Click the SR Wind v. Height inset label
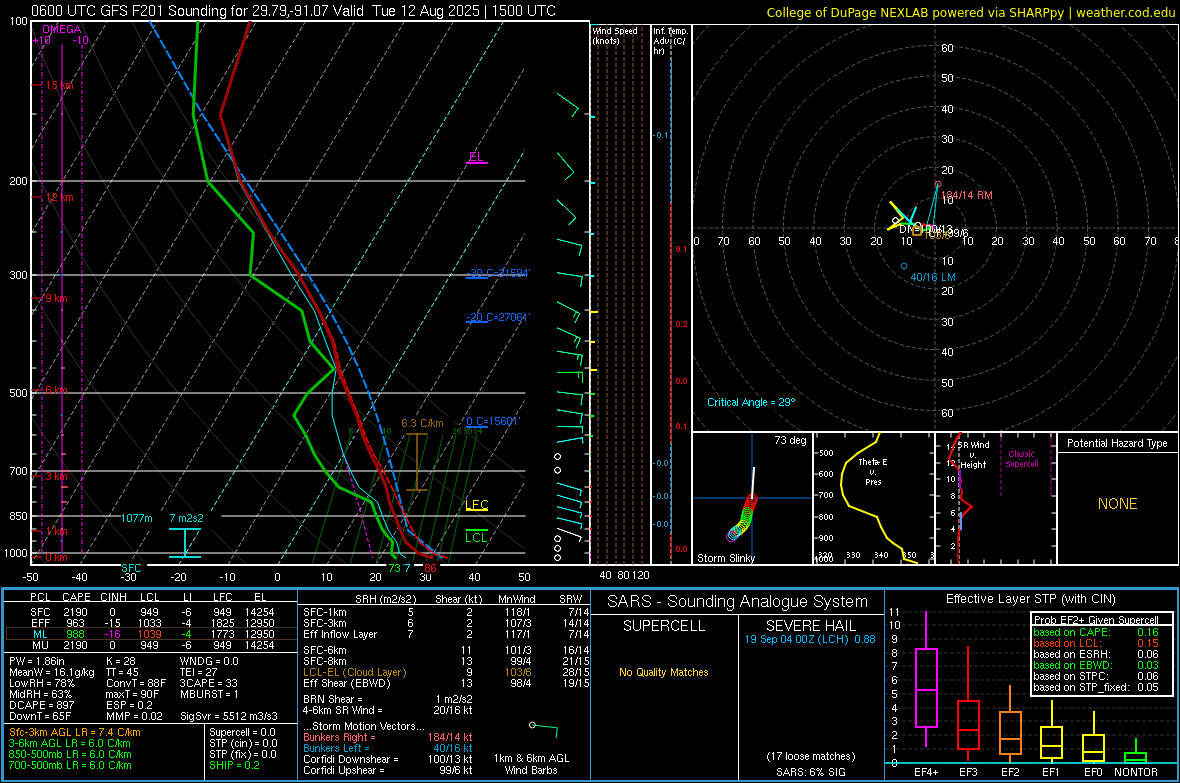The width and height of the screenshot is (1180, 783). click(x=973, y=455)
